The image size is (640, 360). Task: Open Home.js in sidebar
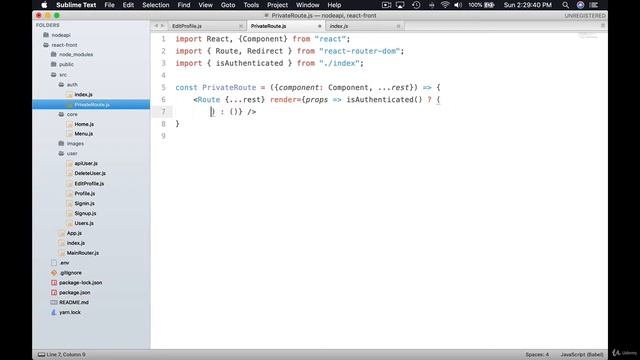[84, 124]
